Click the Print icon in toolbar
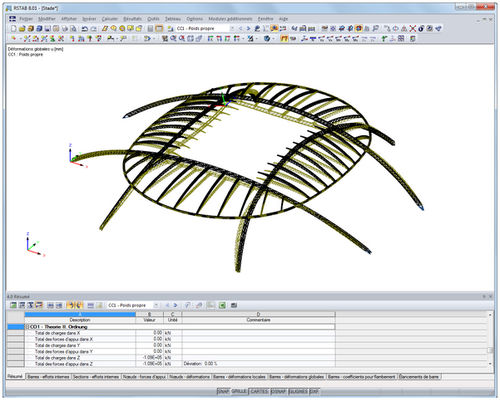 [65, 29]
